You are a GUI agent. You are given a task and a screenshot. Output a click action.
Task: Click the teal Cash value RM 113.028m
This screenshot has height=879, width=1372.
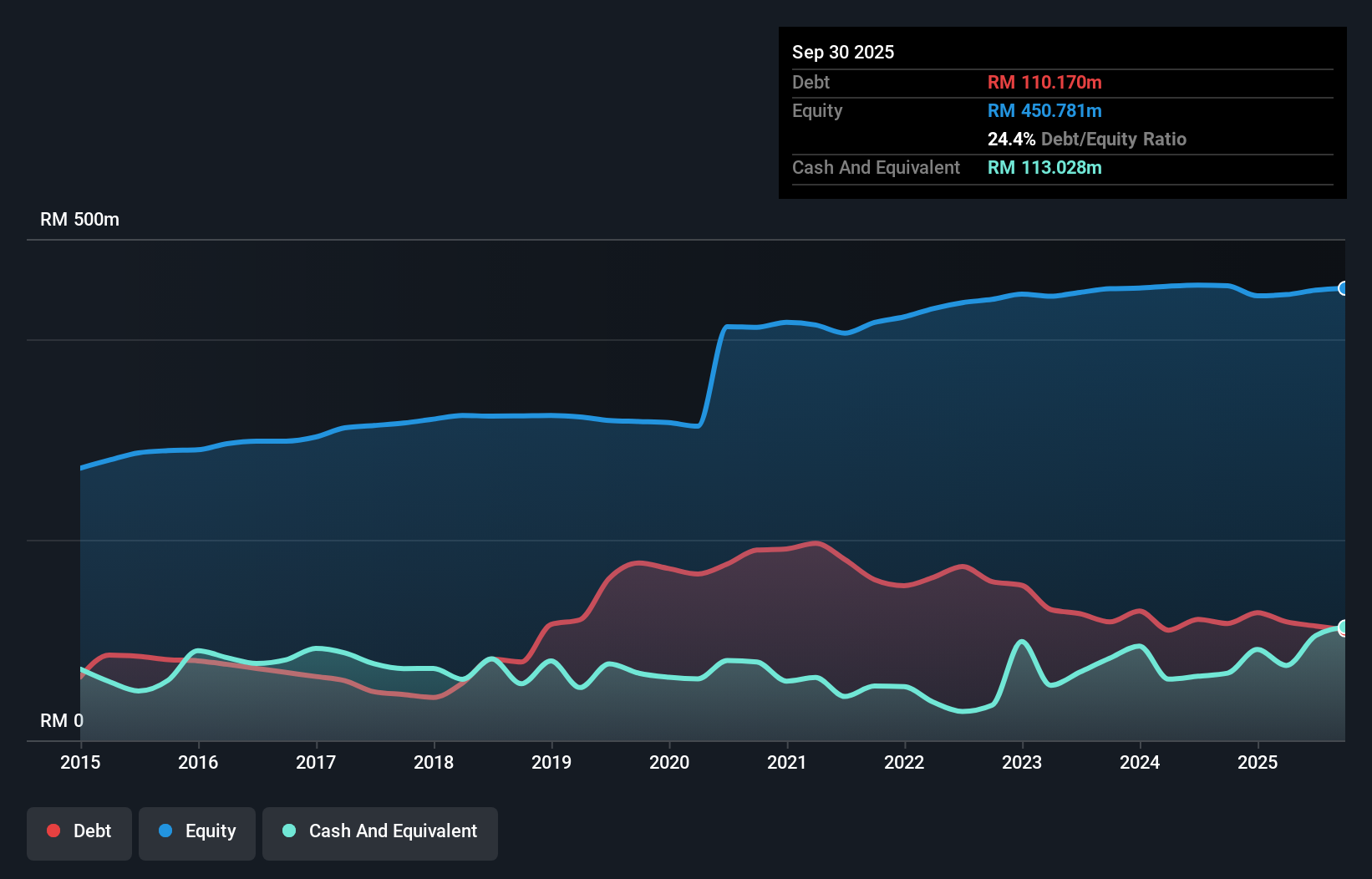click(x=1044, y=167)
